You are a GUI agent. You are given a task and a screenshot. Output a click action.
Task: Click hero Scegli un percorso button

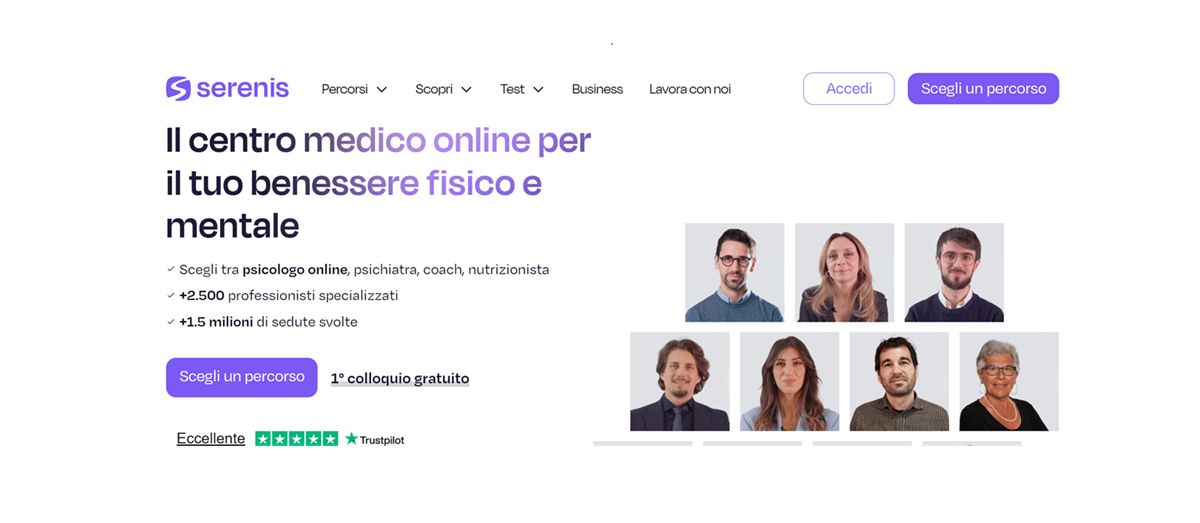click(242, 377)
